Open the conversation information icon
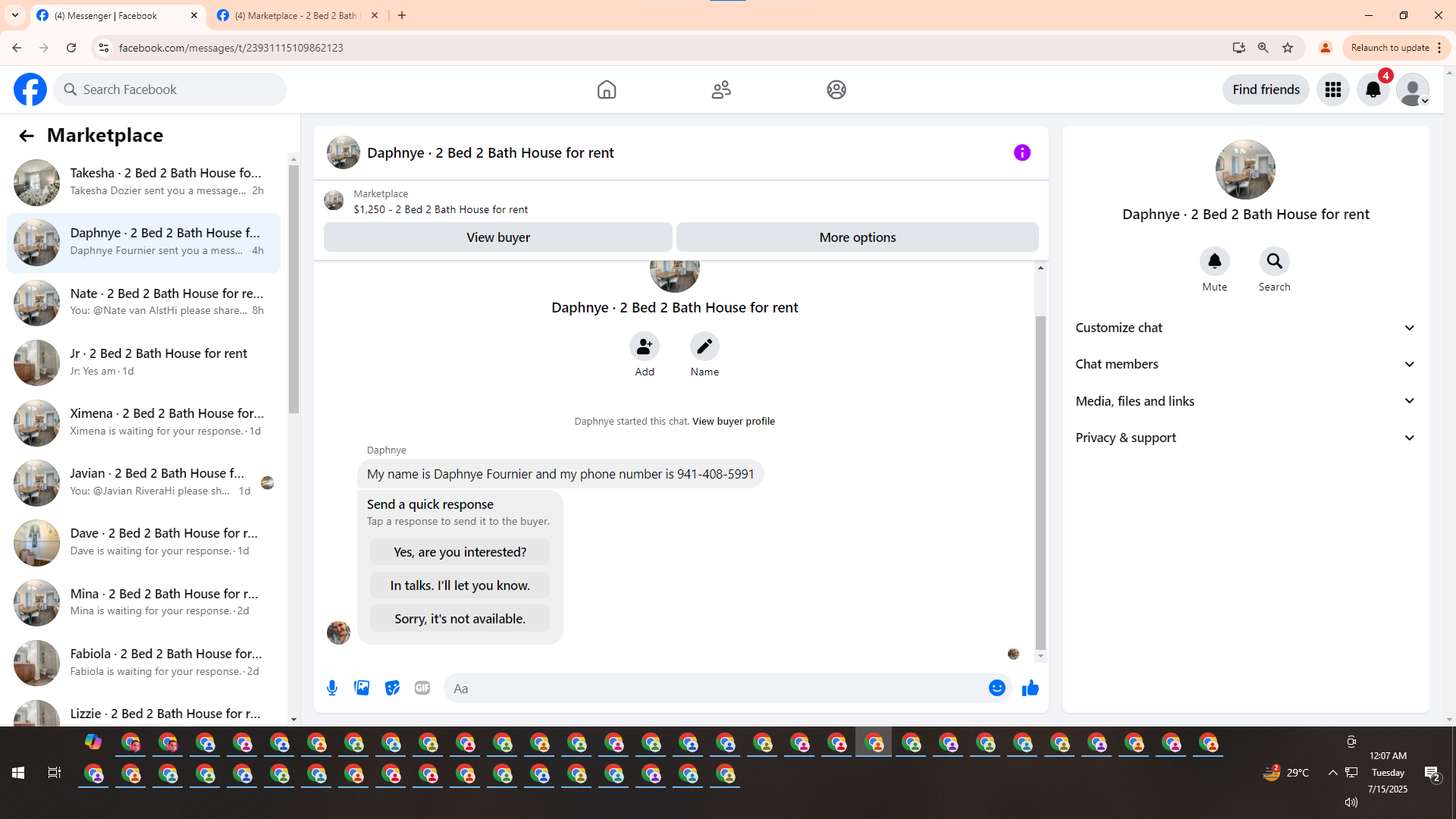The width and height of the screenshot is (1456, 819). pos(1021,152)
